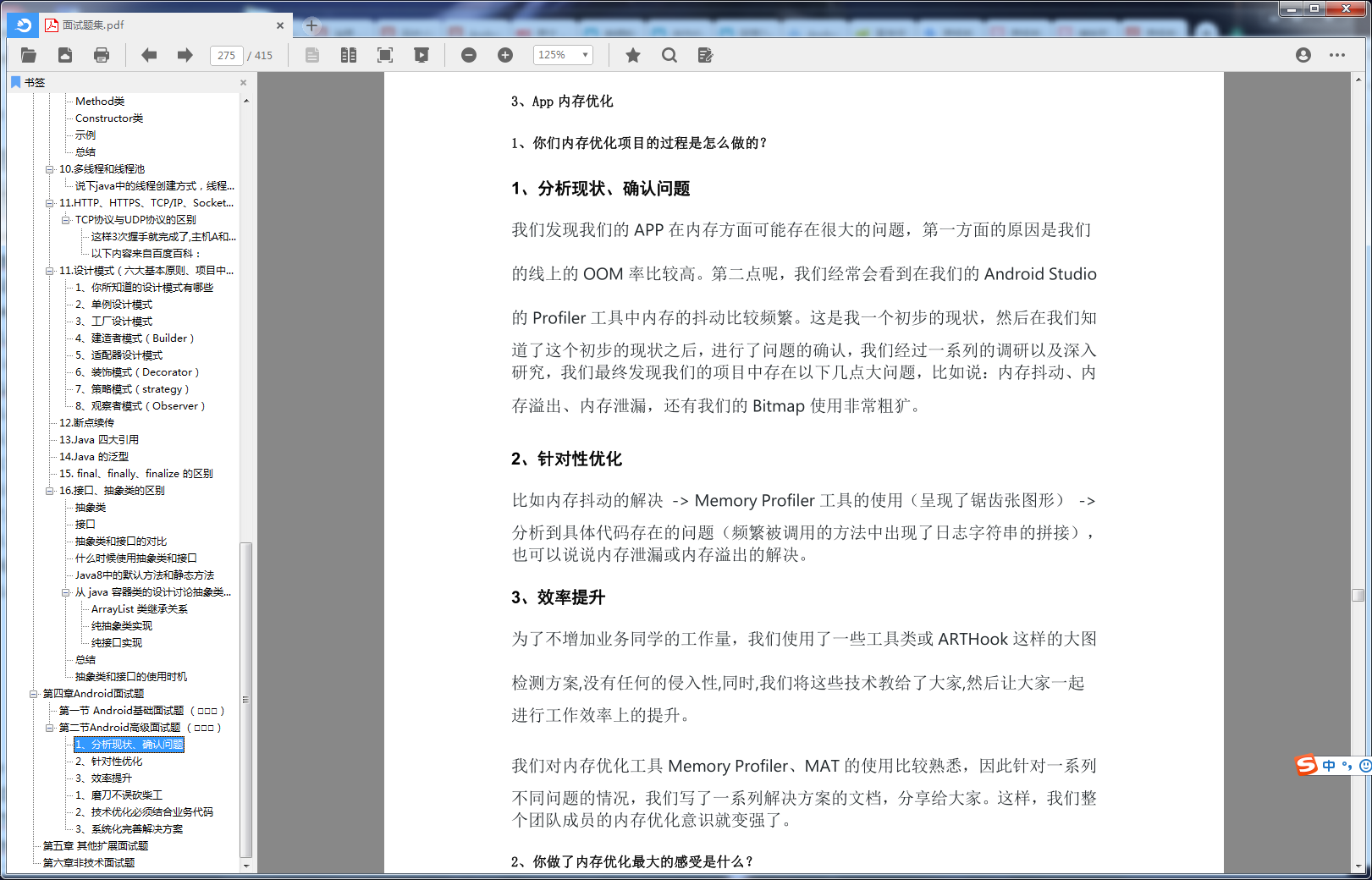This screenshot has height=880, width=1372.
Task: Open user account icon
Action: pyautogui.click(x=1303, y=55)
